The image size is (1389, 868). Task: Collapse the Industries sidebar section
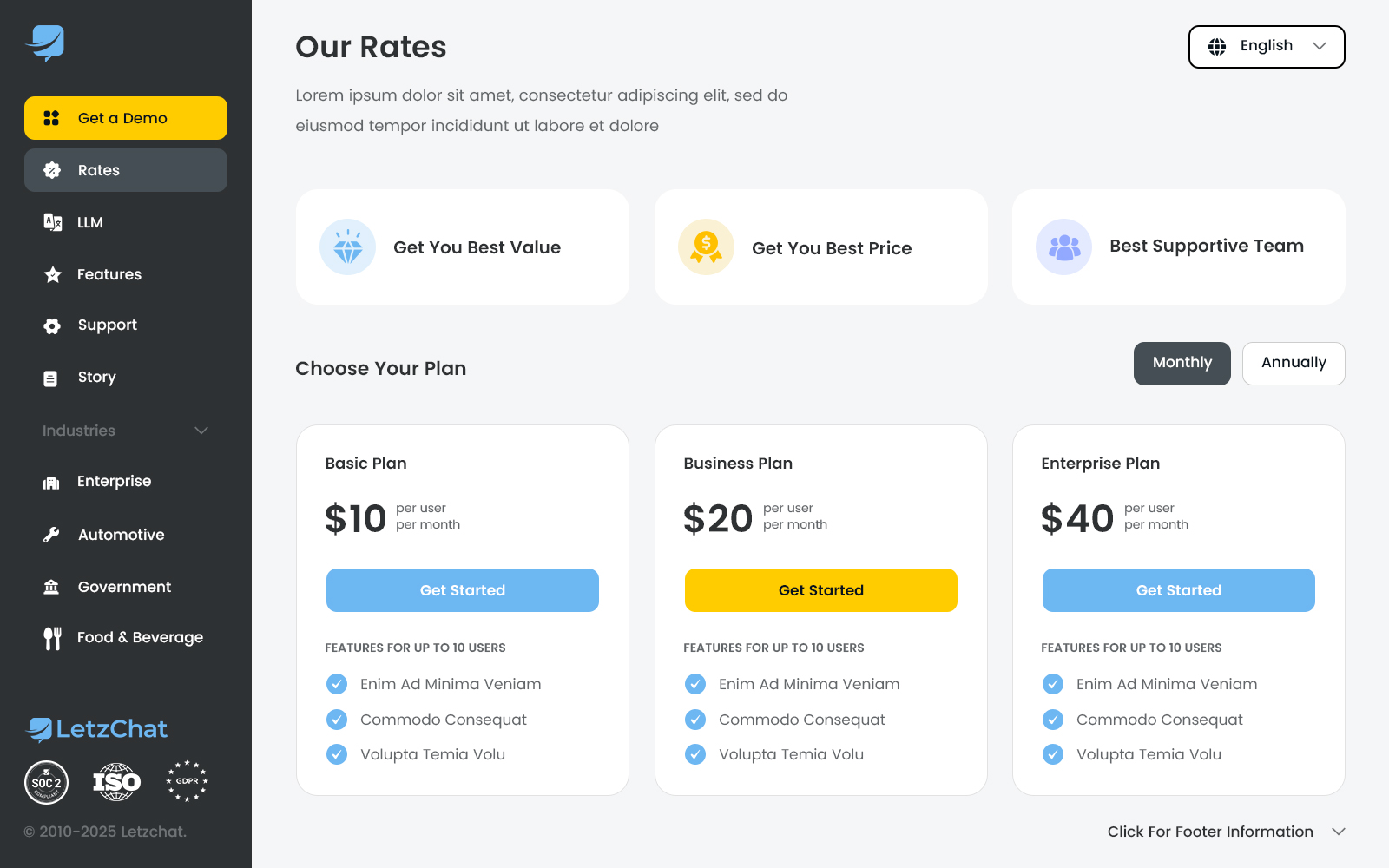[201, 431]
